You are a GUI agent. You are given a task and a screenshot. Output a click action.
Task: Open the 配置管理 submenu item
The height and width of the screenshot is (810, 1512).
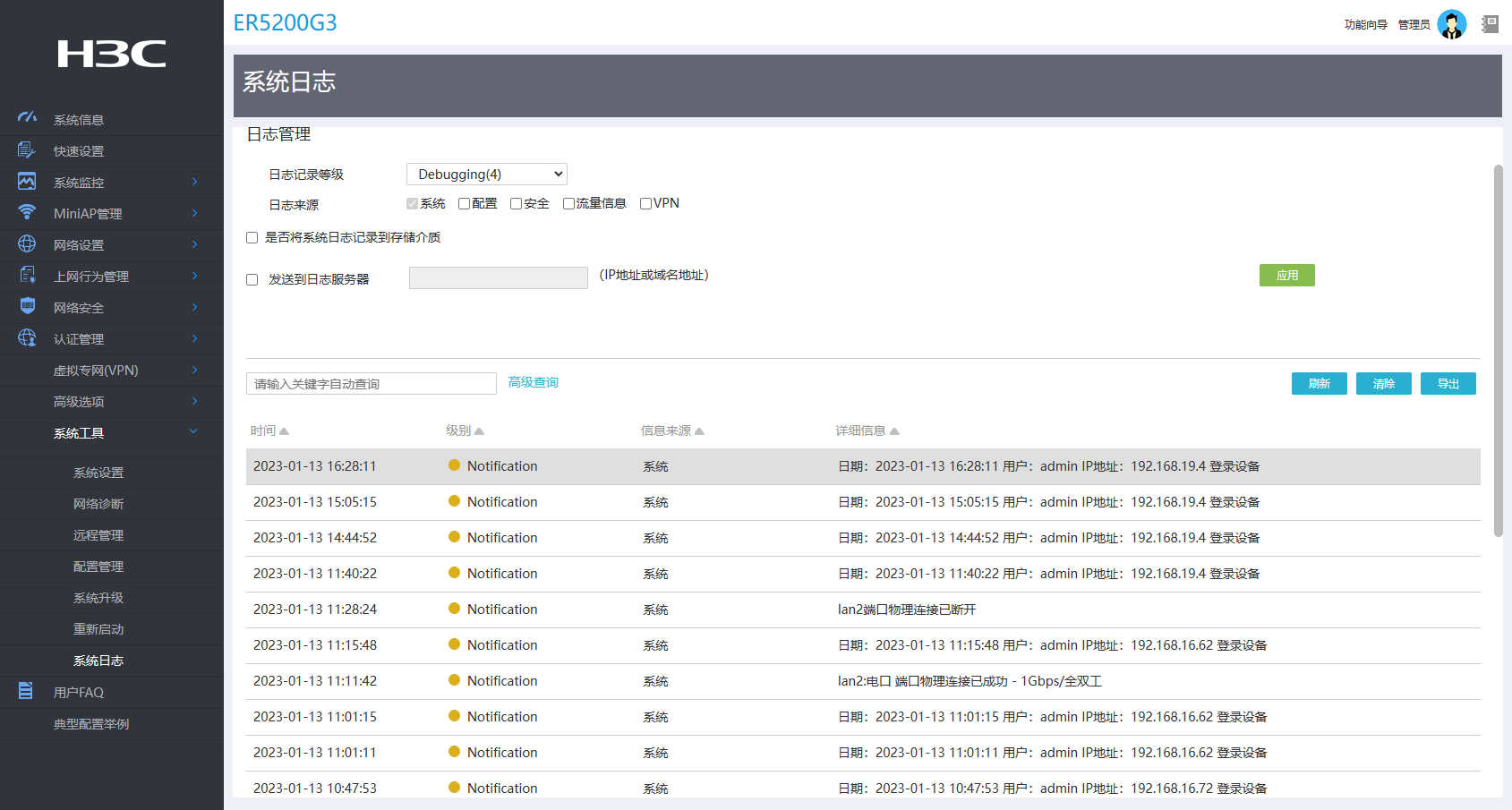(x=98, y=567)
